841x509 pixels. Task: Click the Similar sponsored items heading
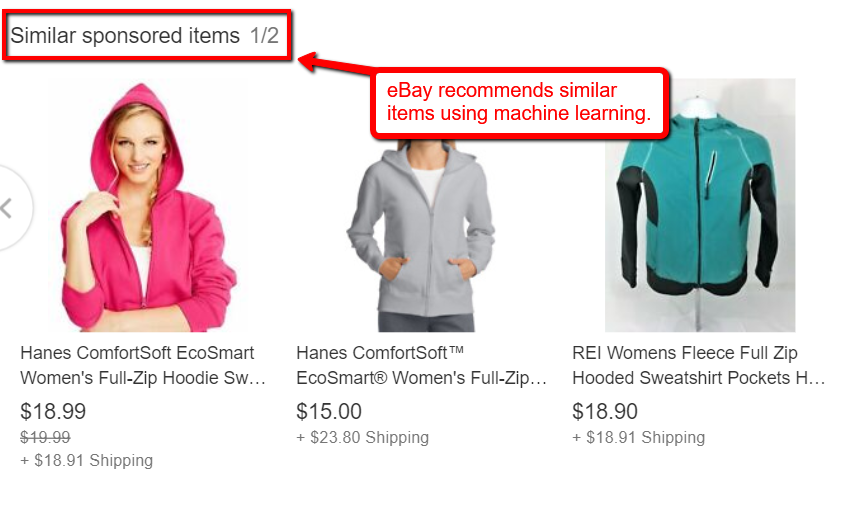[125, 35]
